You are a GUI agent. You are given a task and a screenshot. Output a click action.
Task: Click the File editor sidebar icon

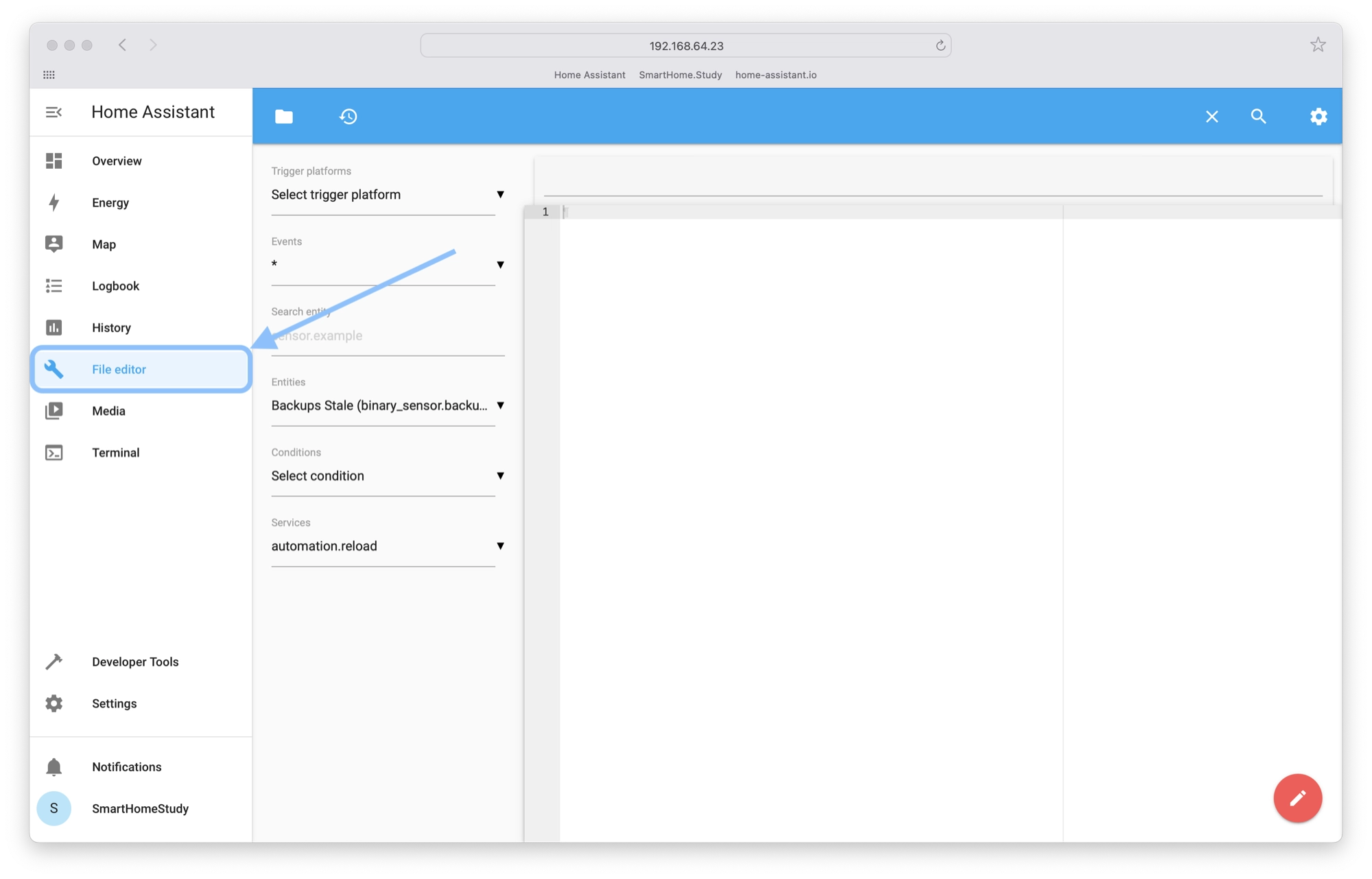tap(53, 369)
